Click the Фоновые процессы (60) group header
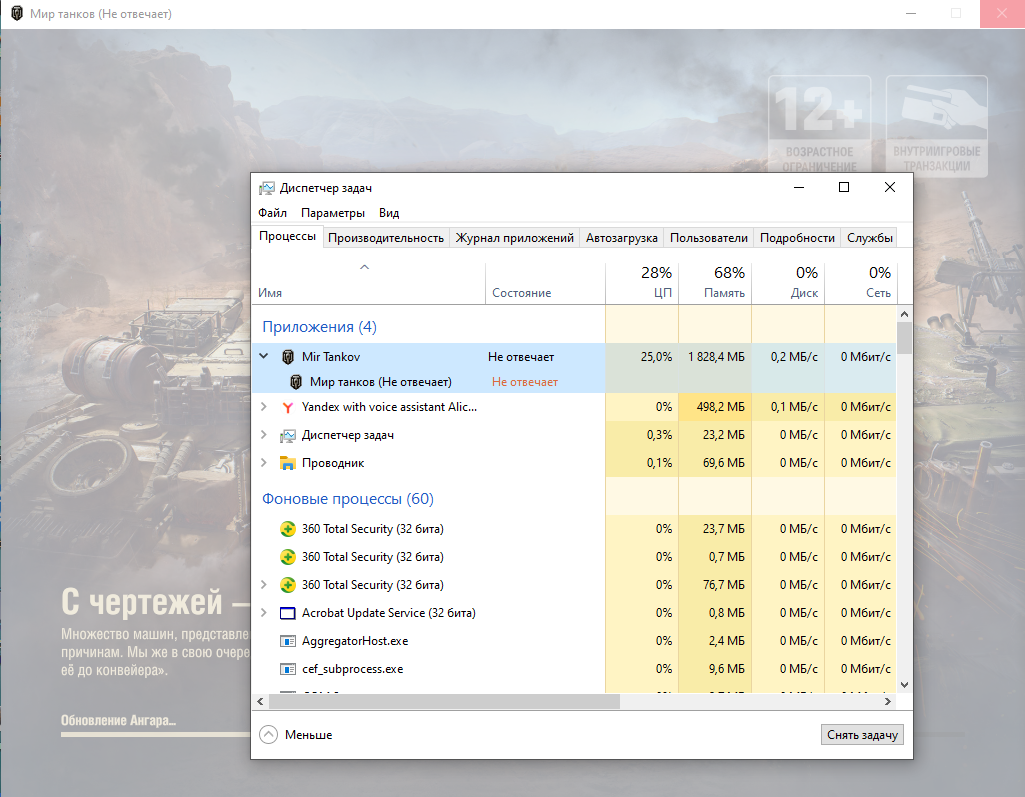 348,499
